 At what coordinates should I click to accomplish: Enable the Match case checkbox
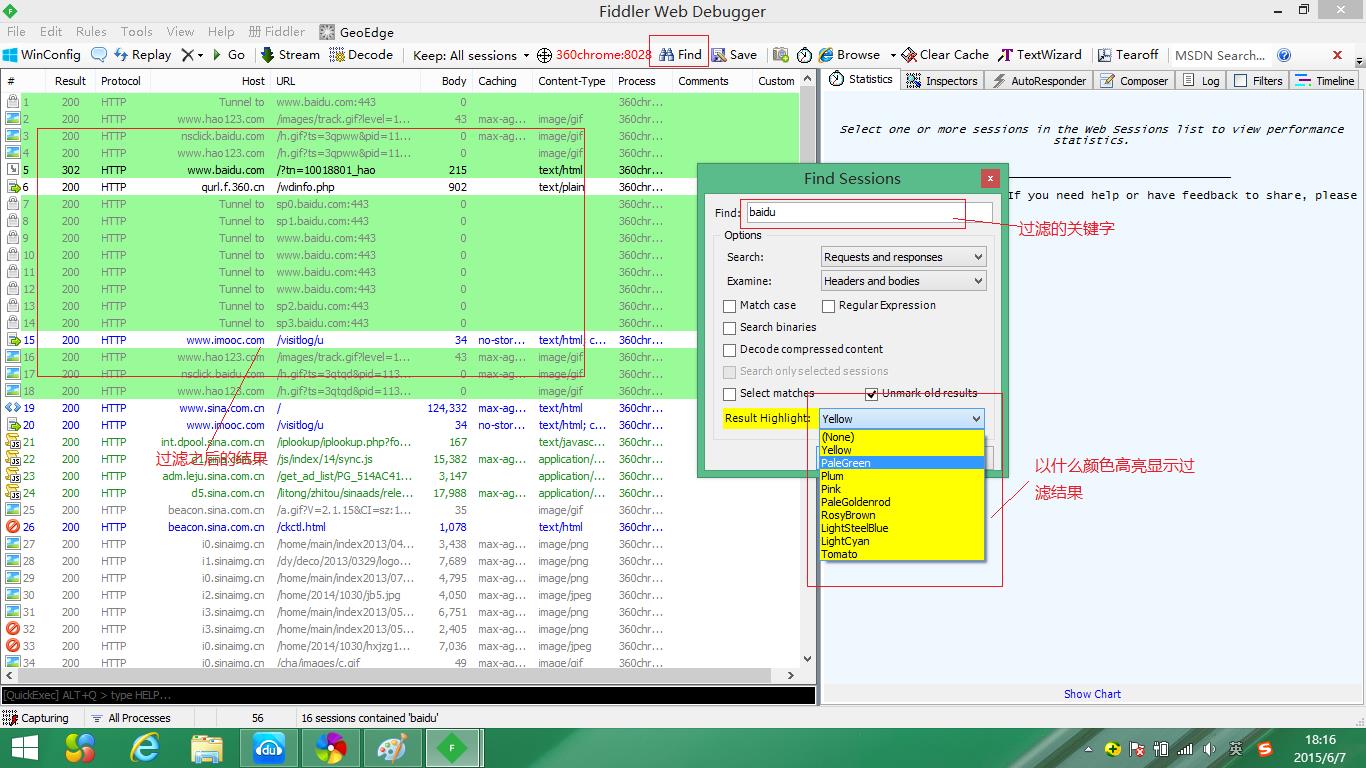click(730, 305)
